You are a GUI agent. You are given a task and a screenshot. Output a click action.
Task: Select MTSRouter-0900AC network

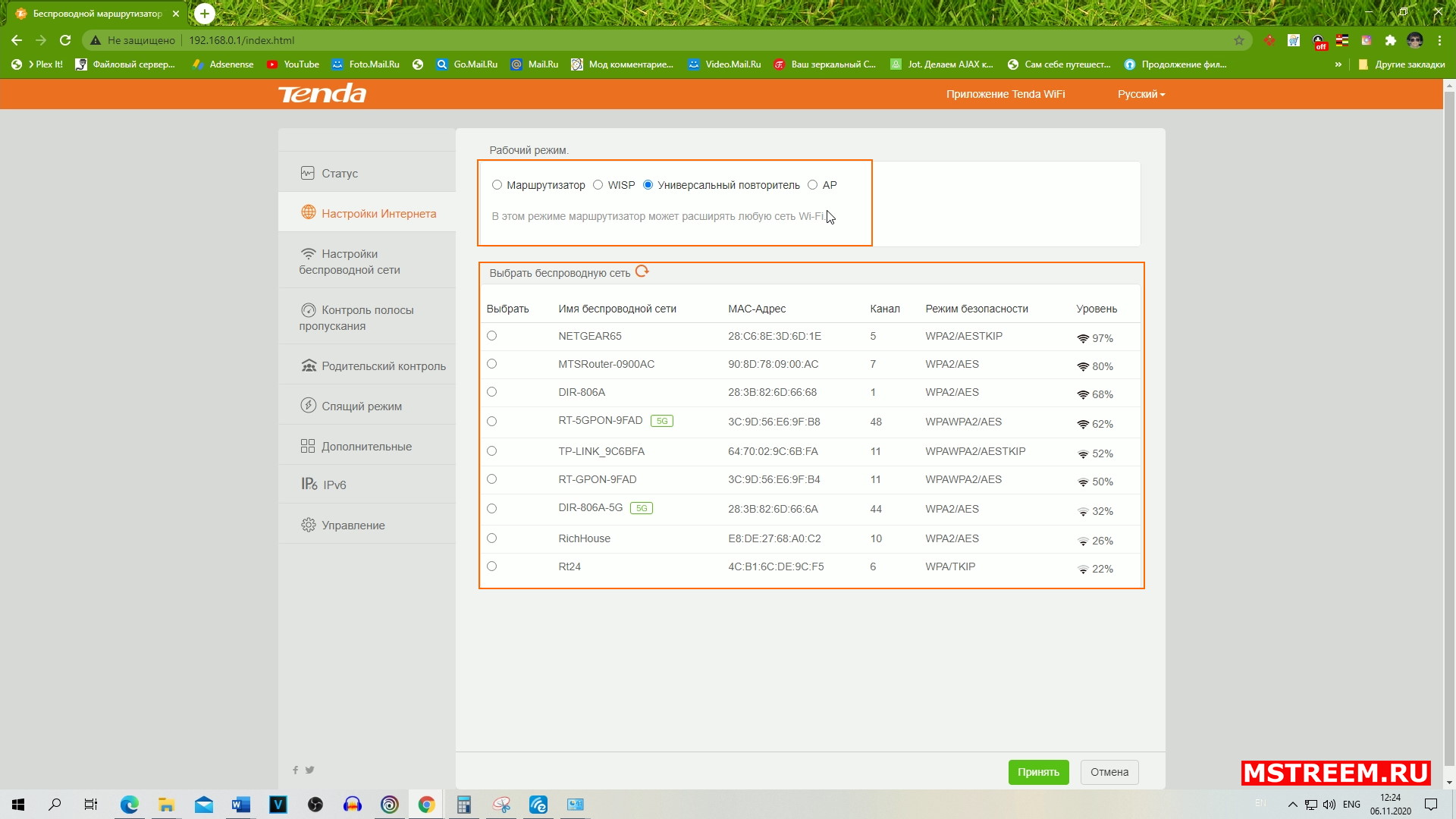pos(491,364)
